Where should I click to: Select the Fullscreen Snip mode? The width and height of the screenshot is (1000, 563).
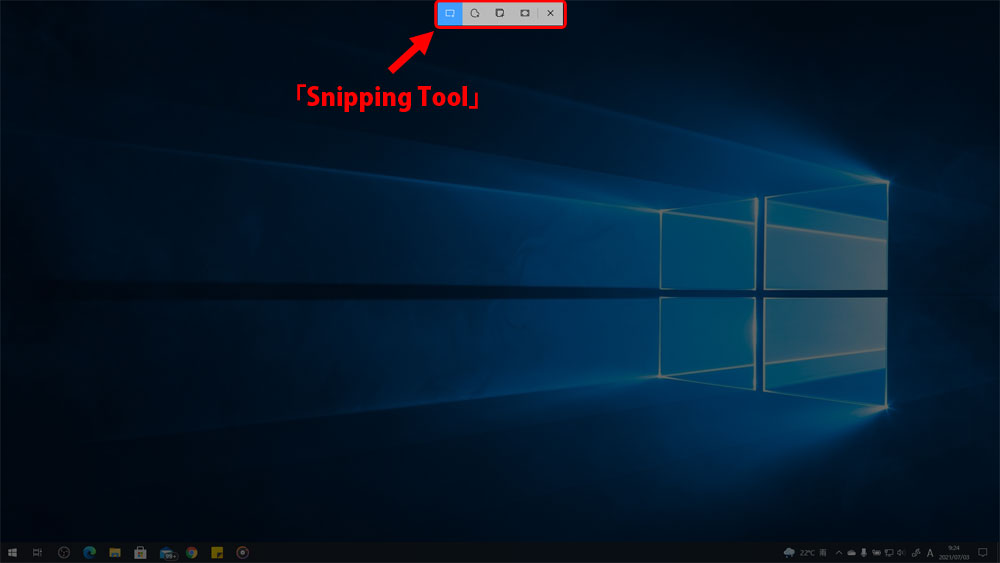(525, 13)
